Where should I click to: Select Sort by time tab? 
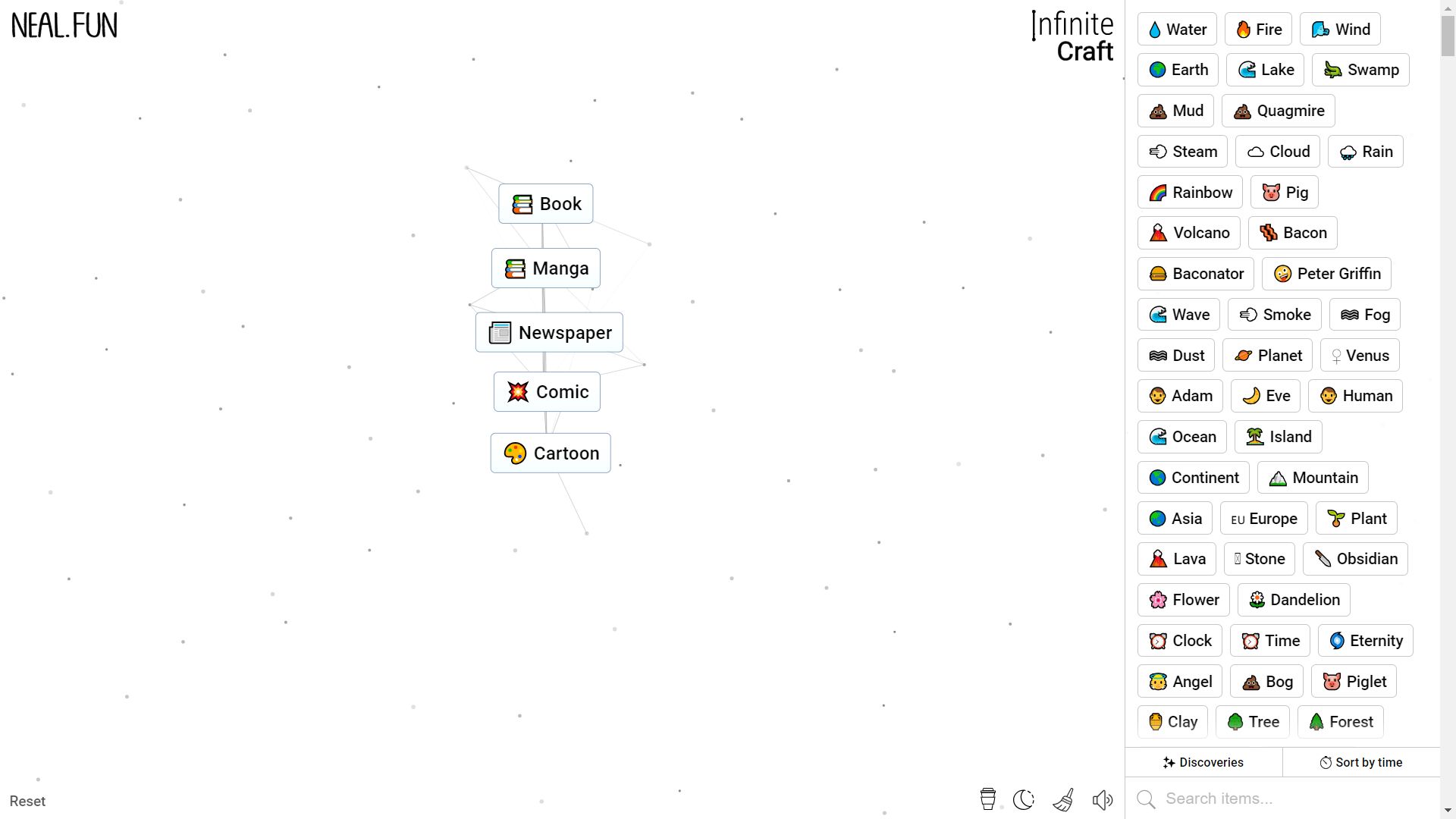1362,762
